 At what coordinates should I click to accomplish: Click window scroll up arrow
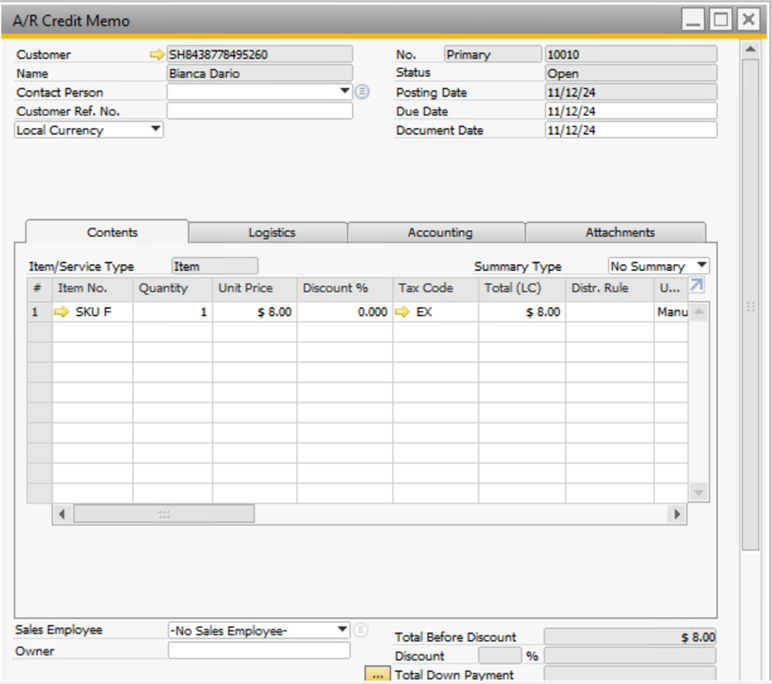[750, 49]
